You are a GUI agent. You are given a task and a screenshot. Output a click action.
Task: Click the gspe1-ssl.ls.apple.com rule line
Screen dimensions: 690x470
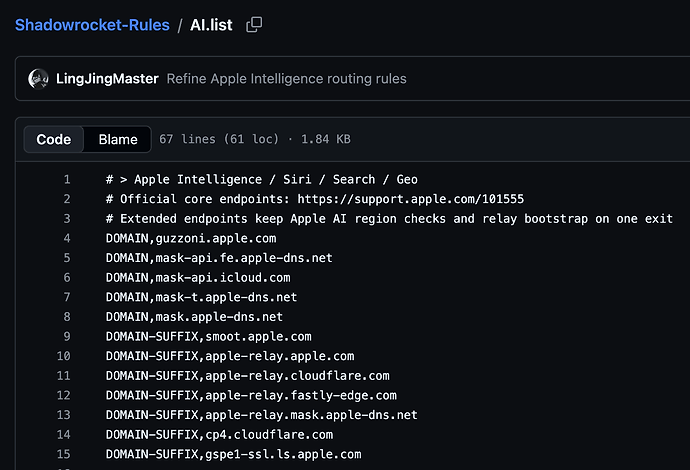point(234,454)
